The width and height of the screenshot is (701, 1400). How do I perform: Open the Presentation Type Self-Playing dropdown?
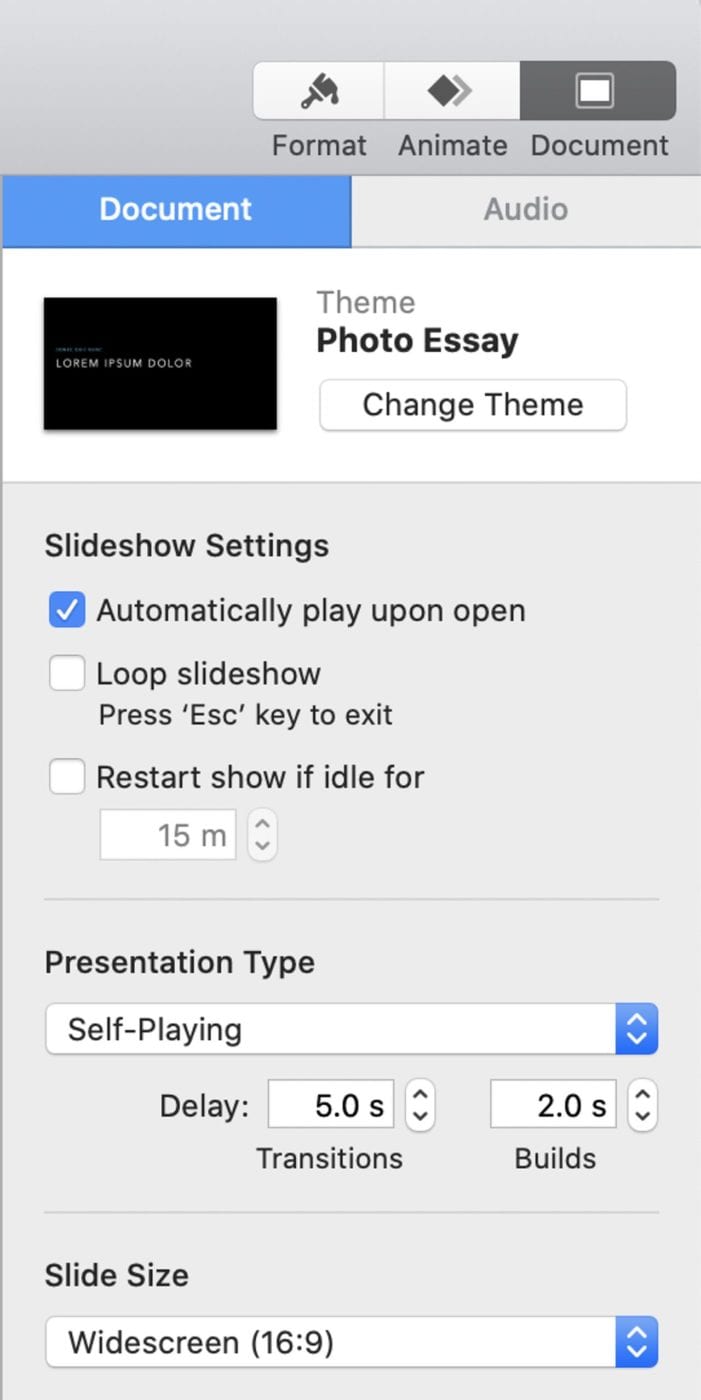pyautogui.click(x=351, y=1029)
